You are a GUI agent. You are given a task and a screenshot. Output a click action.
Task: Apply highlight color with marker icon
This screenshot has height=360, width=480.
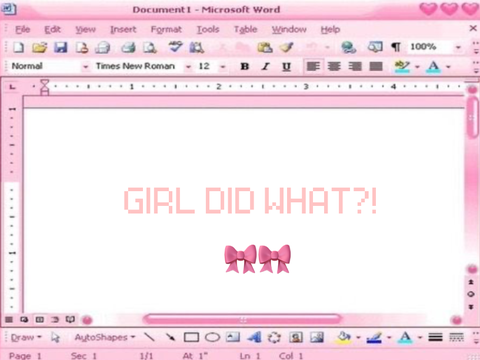click(x=402, y=66)
